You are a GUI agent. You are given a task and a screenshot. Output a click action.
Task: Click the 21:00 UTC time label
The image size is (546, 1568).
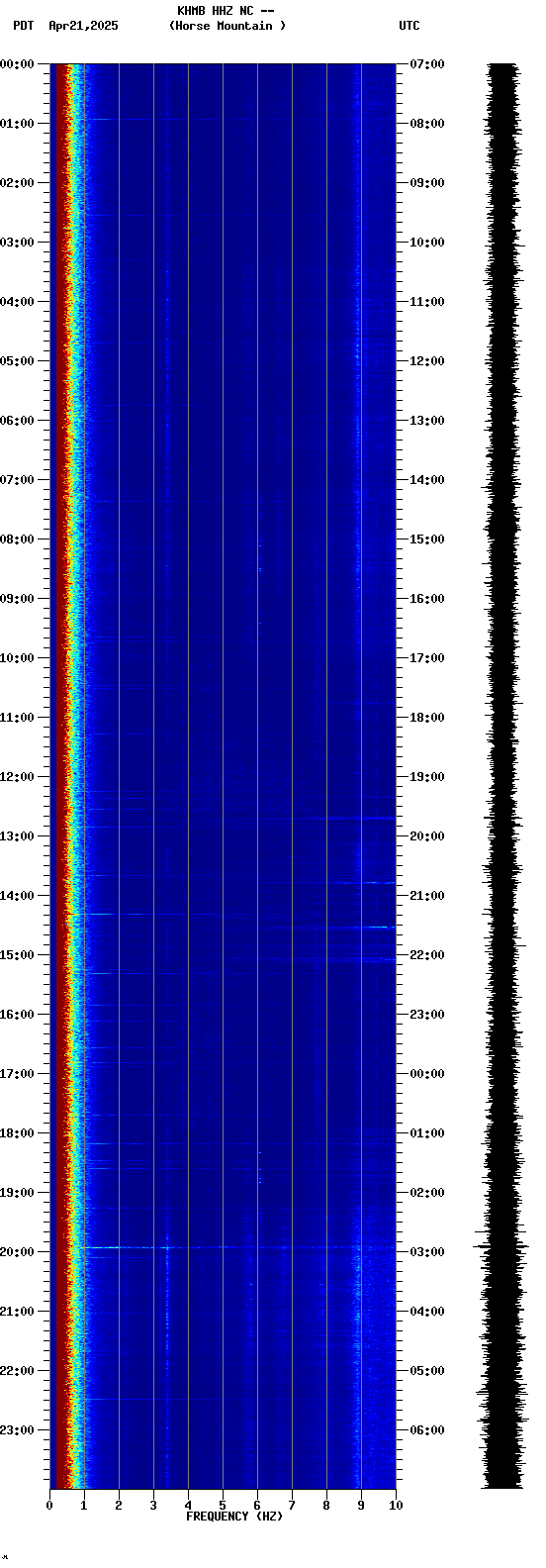tap(427, 896)
